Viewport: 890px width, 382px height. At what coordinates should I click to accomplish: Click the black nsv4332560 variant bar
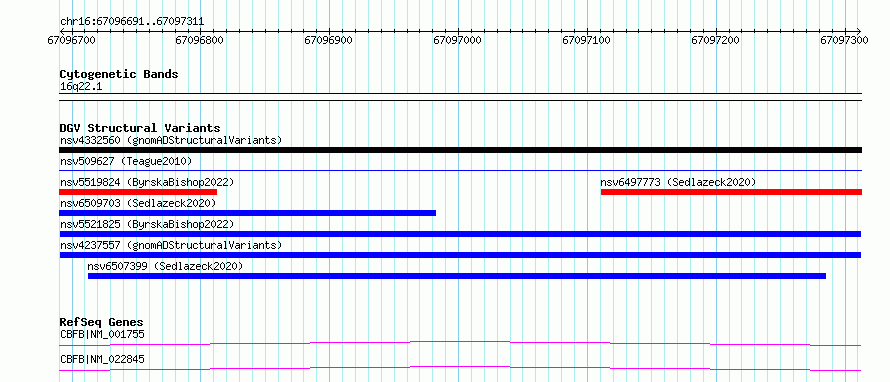pyautogui.click(x=460, y=150)
